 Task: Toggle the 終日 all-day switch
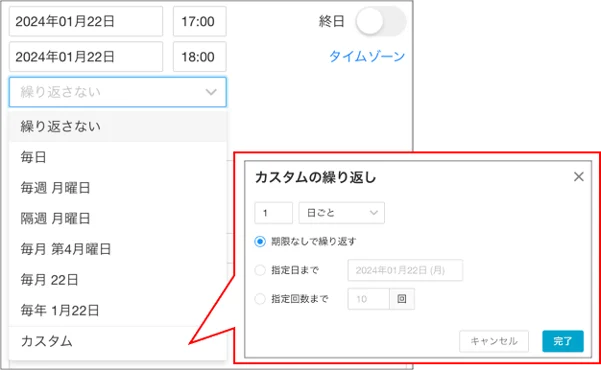click(380, 21)
